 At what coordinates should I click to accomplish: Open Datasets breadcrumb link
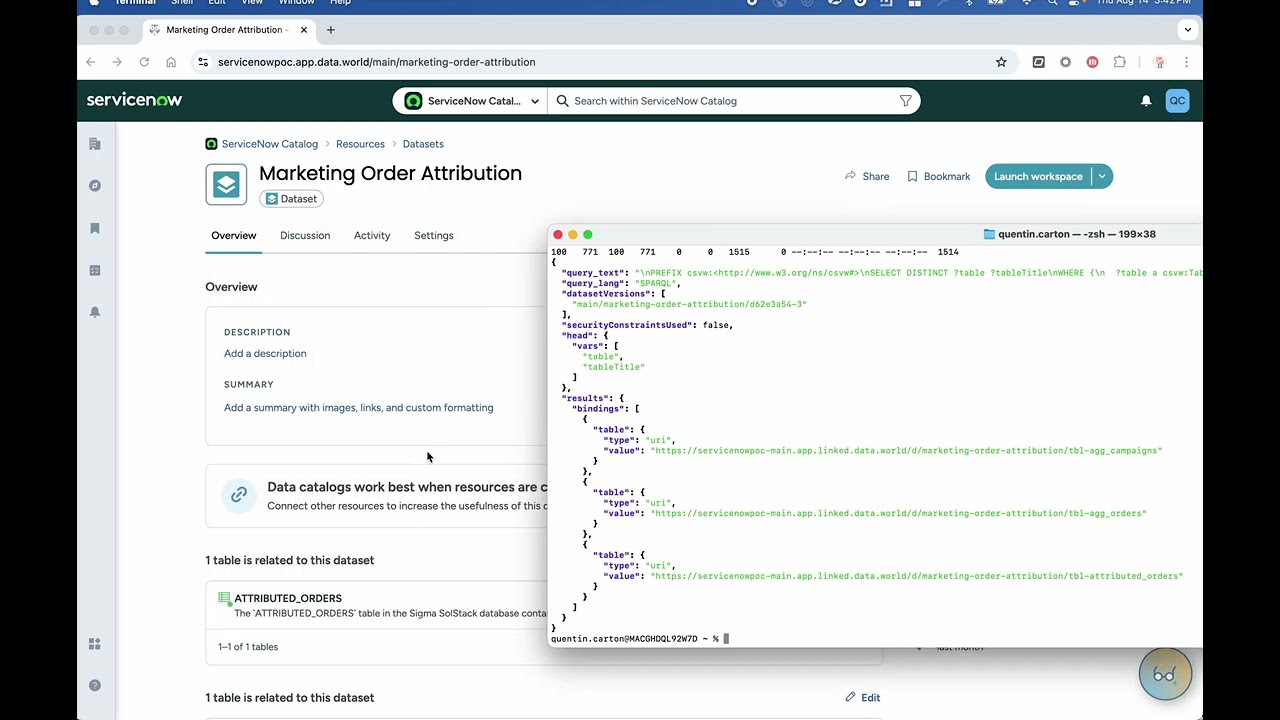[x=423, y=144]
